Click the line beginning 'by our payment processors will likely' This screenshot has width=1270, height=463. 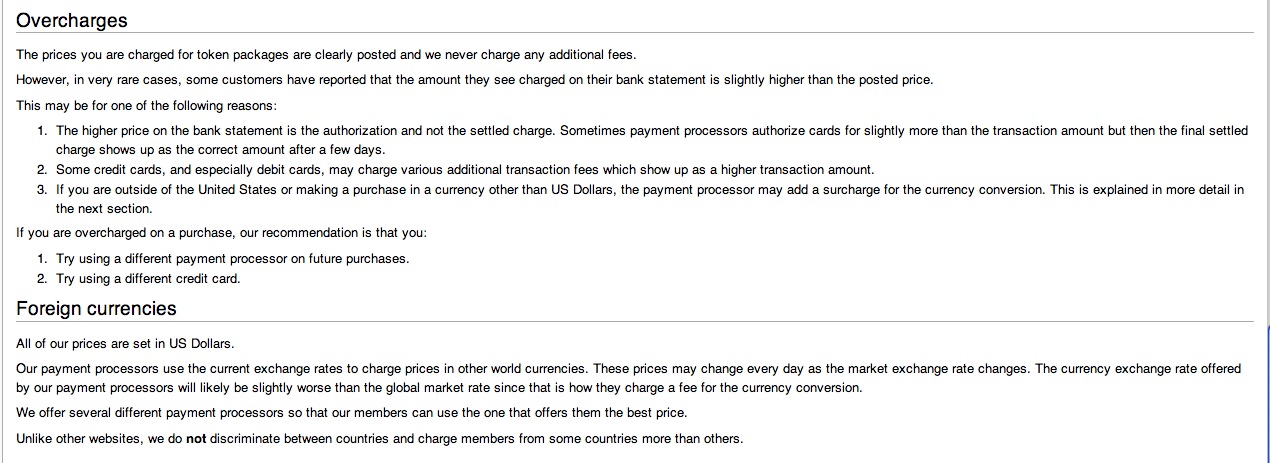[x=439, y=388]
